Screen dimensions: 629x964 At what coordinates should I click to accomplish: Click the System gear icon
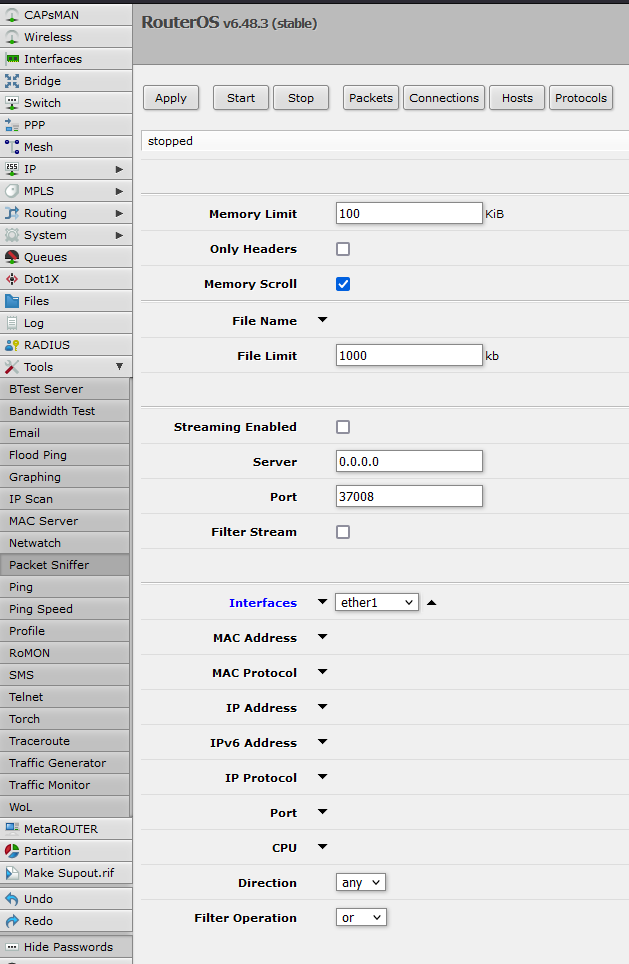click(x=12, y=235)
